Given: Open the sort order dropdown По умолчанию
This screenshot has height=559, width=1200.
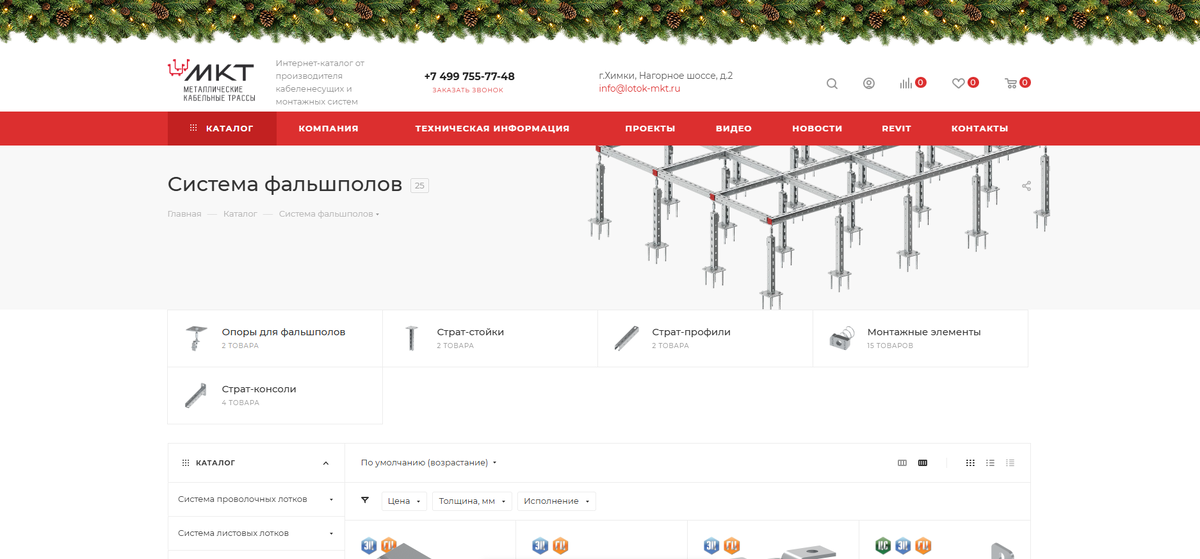Looking at the screenshot, I should click(x=428, y=463).
